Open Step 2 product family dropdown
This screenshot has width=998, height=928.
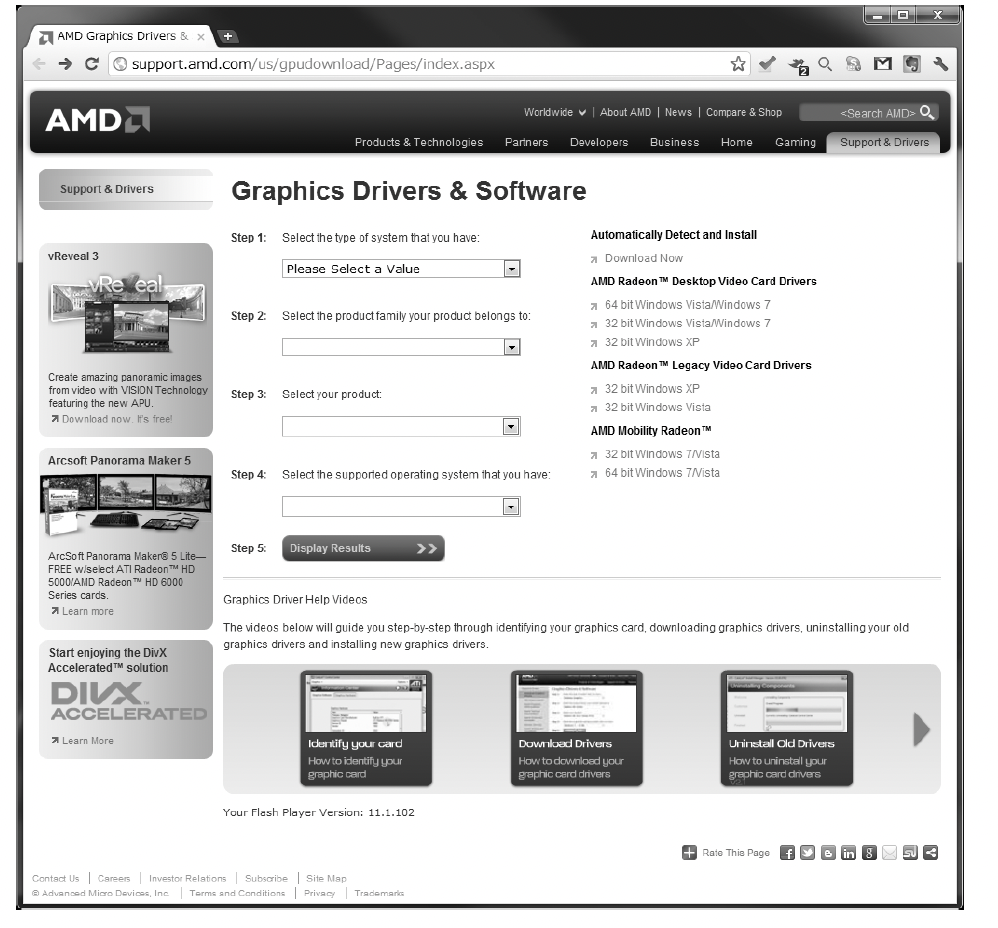(x=401, y=347)
